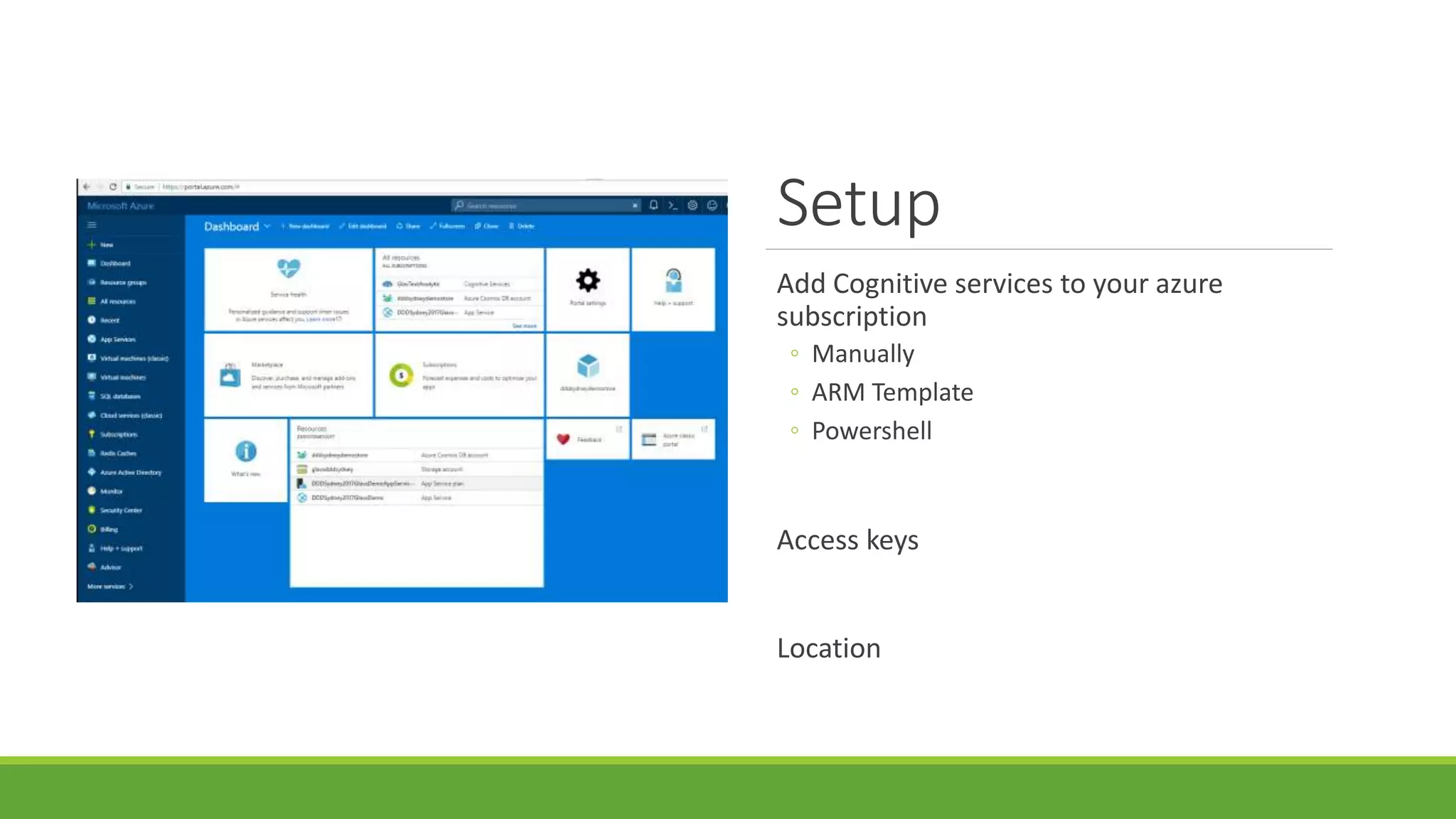Image resolution: width=1456 pixels, height=819 pixels.
Task: Open the Azure classic portal tile
Action: [673, 439]
